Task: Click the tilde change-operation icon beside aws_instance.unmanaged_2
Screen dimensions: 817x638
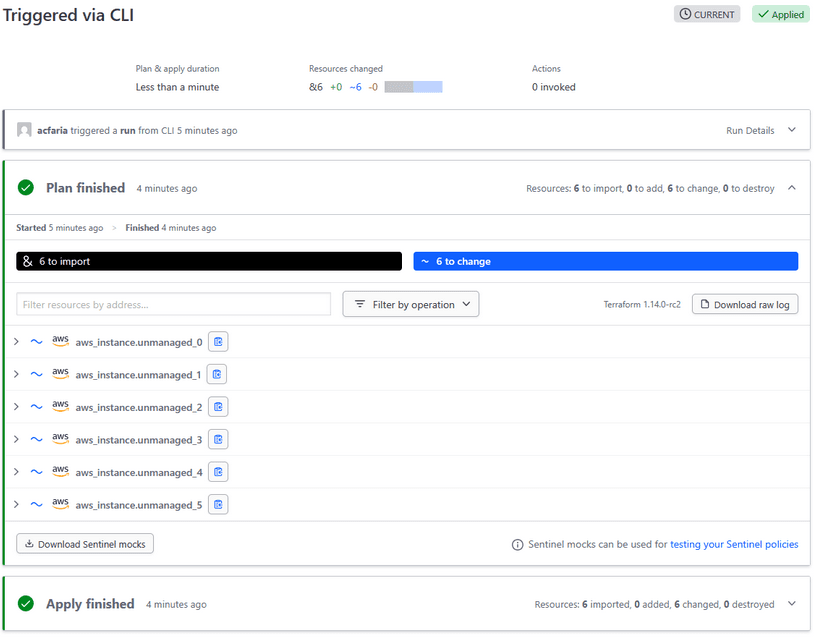Action: (36, 406)
